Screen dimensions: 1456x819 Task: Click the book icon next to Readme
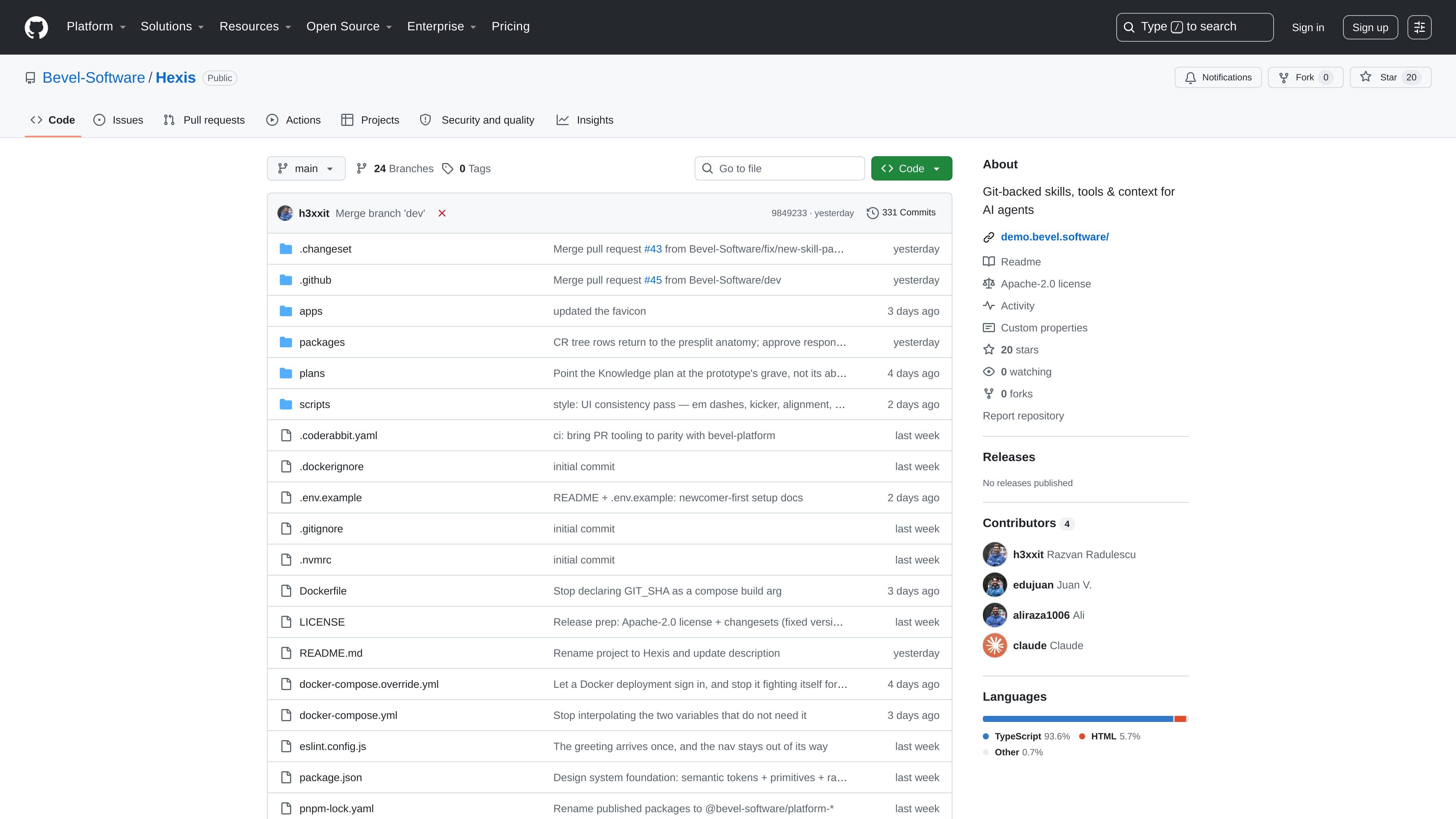tap(988, 262)
